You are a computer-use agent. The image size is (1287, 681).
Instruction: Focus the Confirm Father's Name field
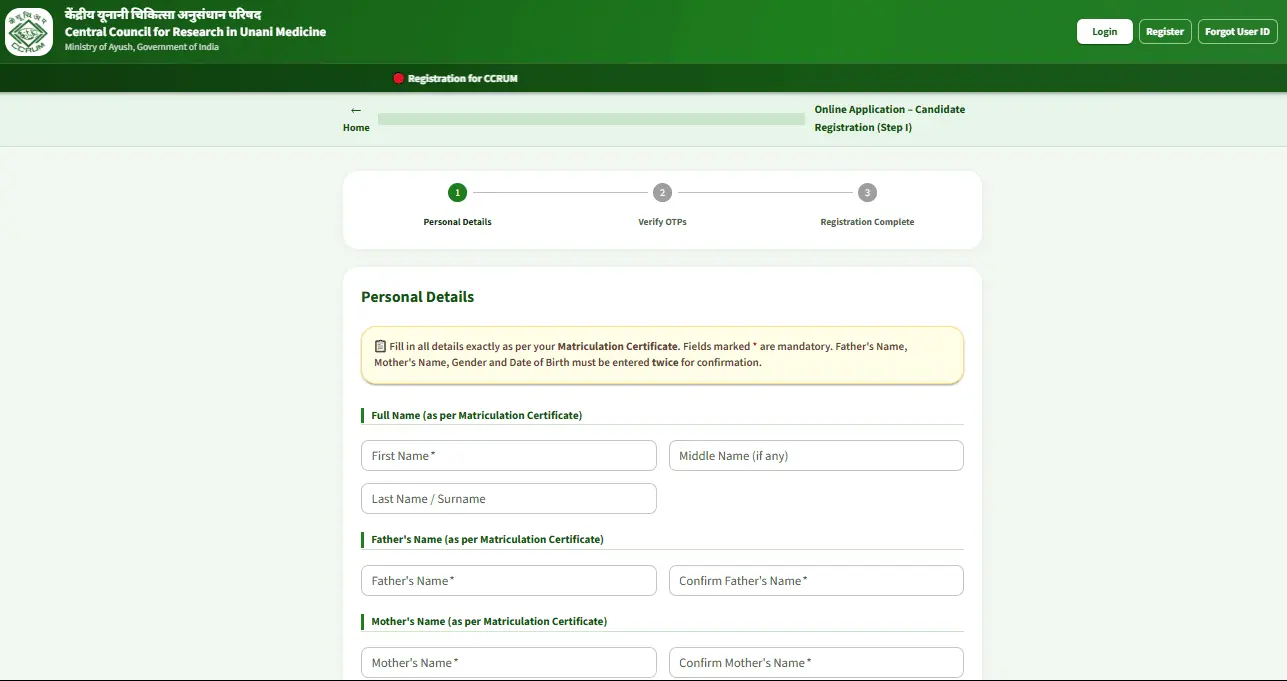pos(816,581)
